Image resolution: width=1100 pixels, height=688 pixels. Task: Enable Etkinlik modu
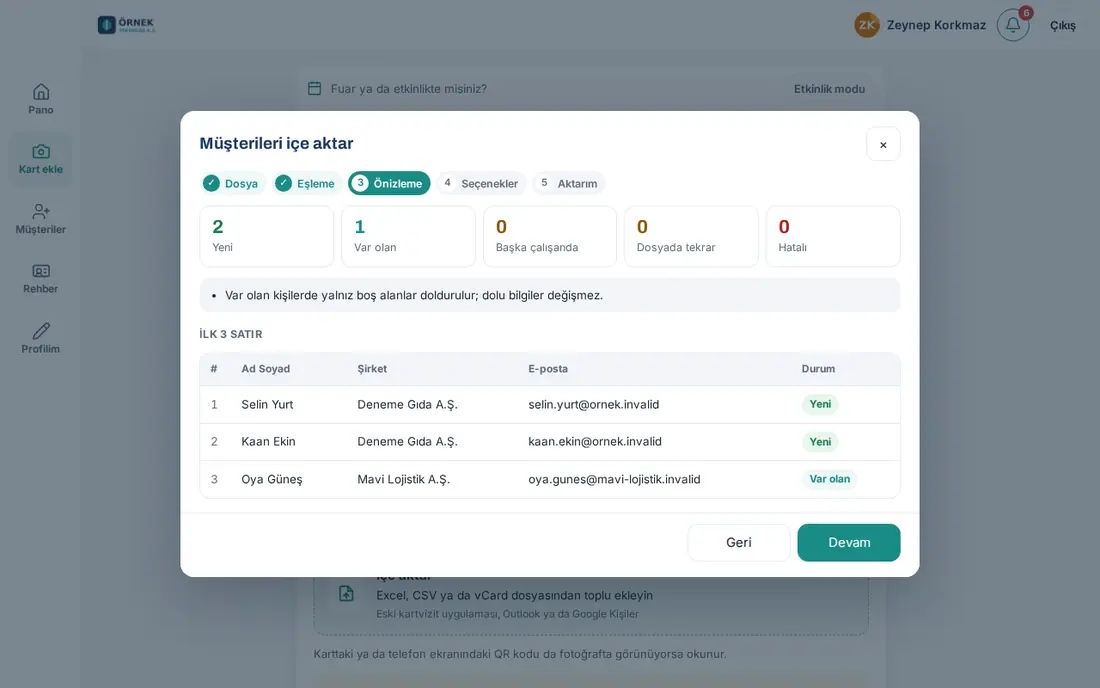click(x=829, y=89)
